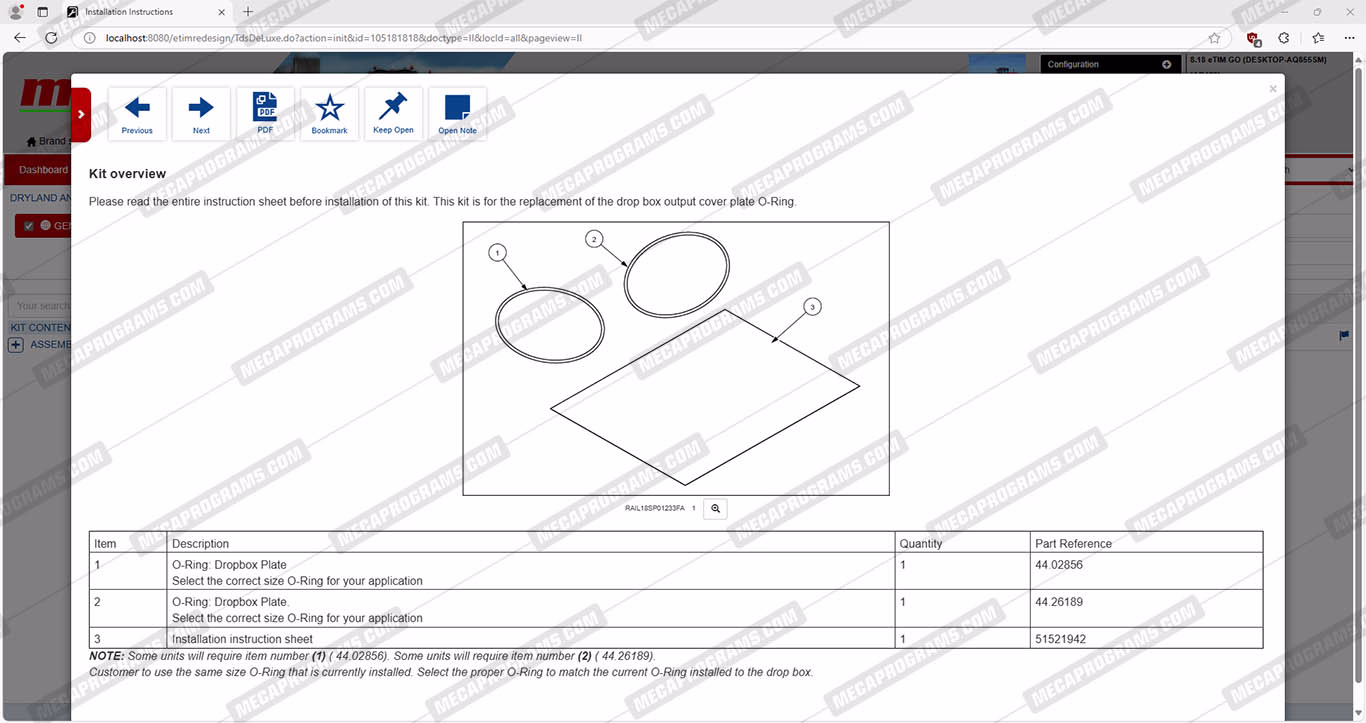Open tab actions menu
Image resolution: width=1366 pixels, height=723 pixels.
coord(42,12)
